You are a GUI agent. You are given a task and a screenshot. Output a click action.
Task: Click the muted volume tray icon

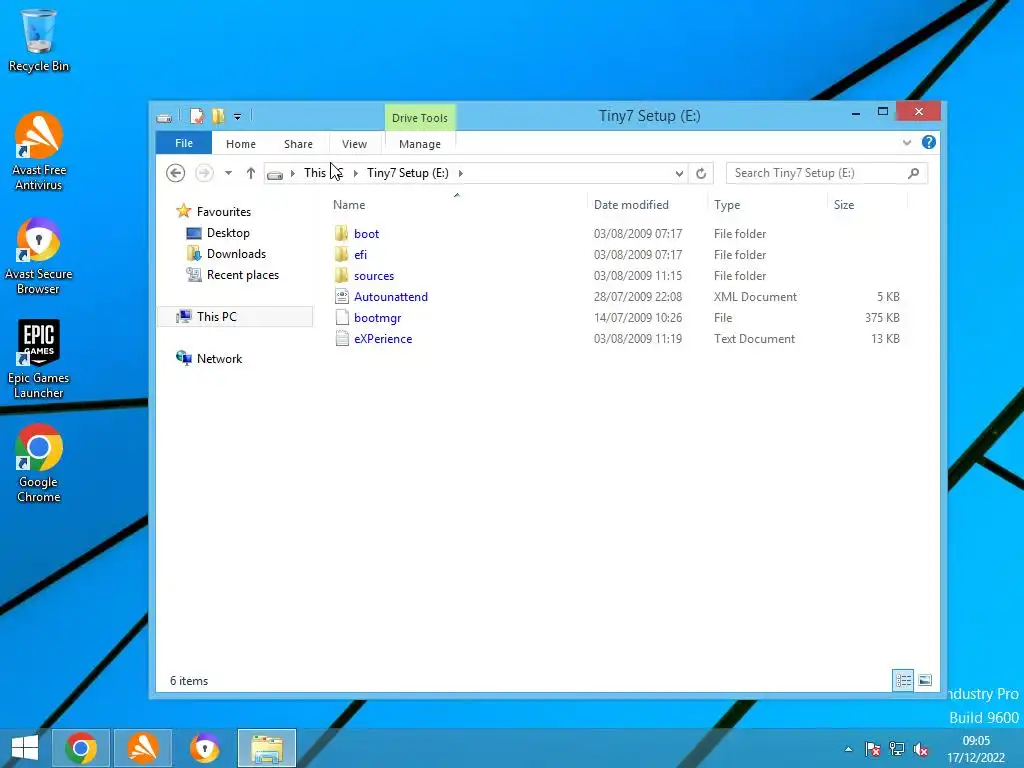[921, 749]
